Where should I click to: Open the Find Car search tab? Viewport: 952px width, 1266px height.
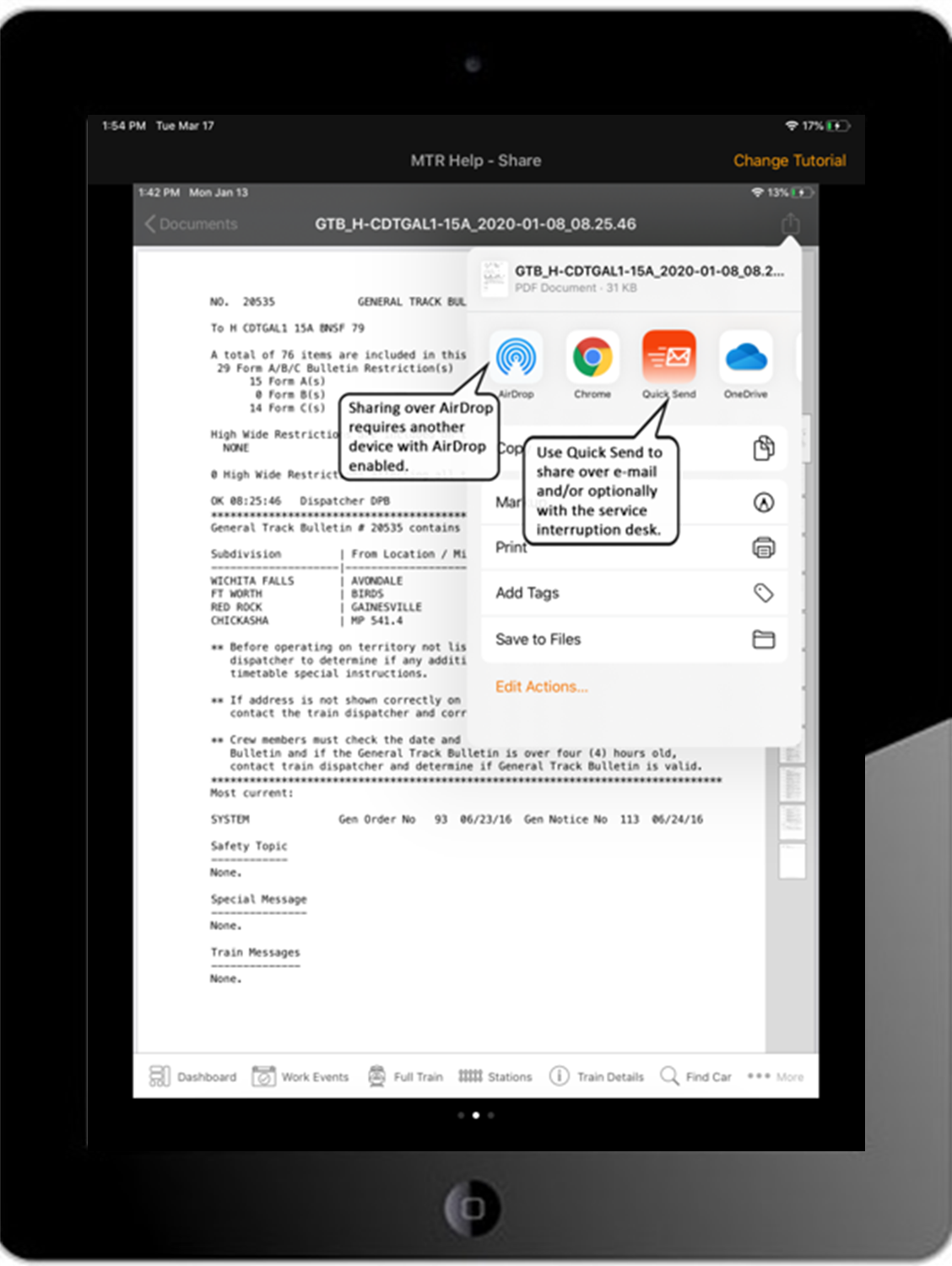click(696, 1076)
